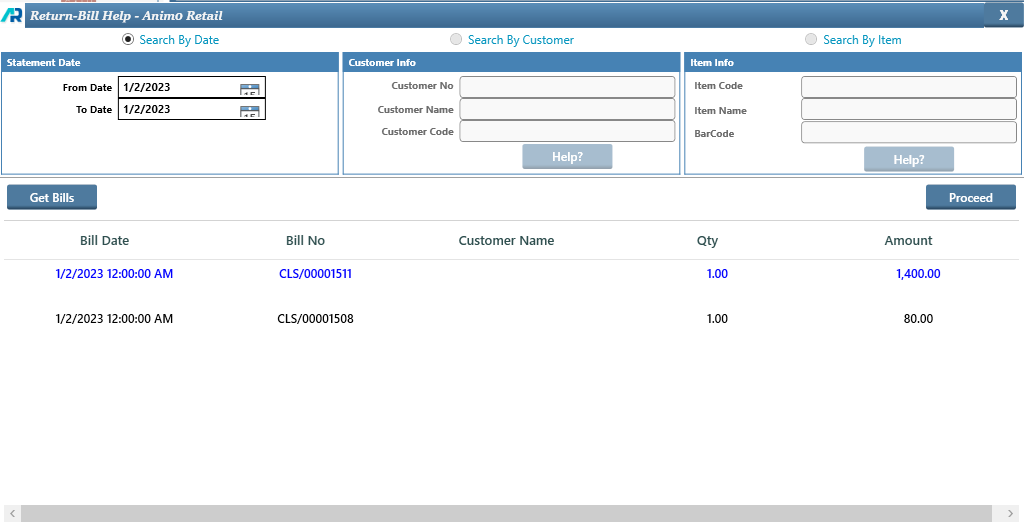Click the Animo Retail logo icon
This screenshot has width=1024, height=526.
12,15
